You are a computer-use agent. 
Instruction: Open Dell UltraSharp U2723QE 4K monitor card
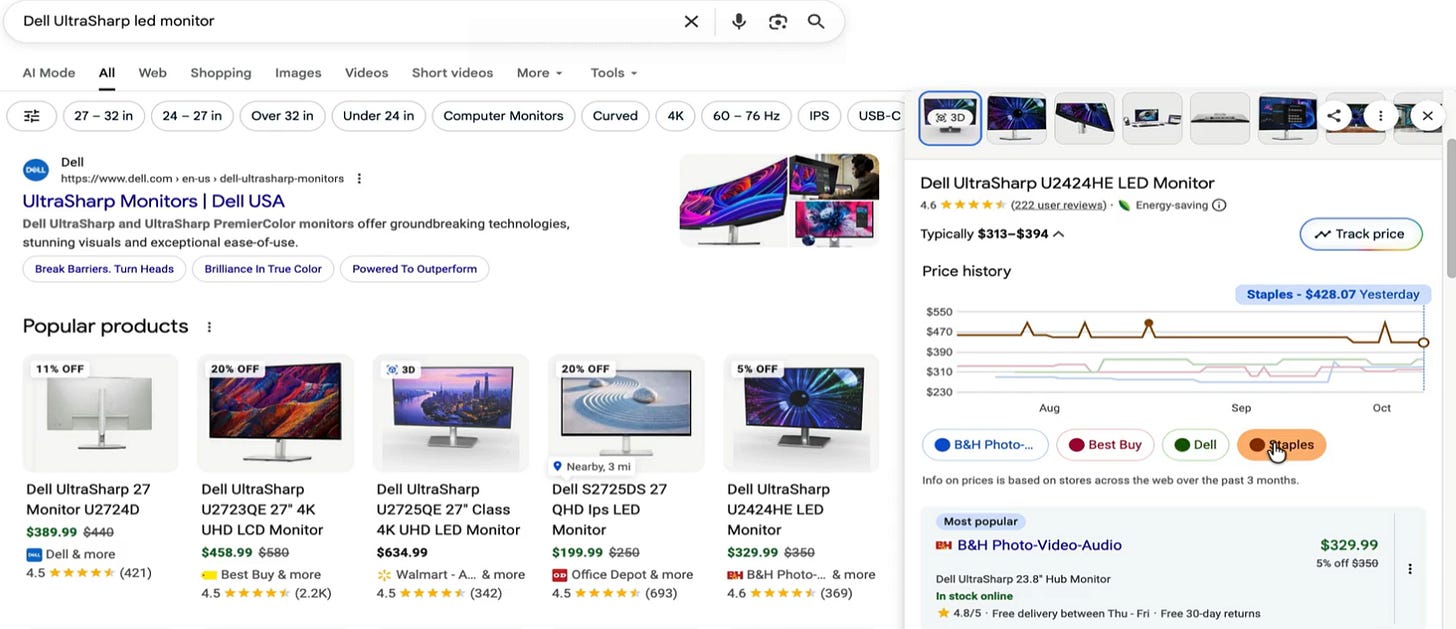coord(275,478)
